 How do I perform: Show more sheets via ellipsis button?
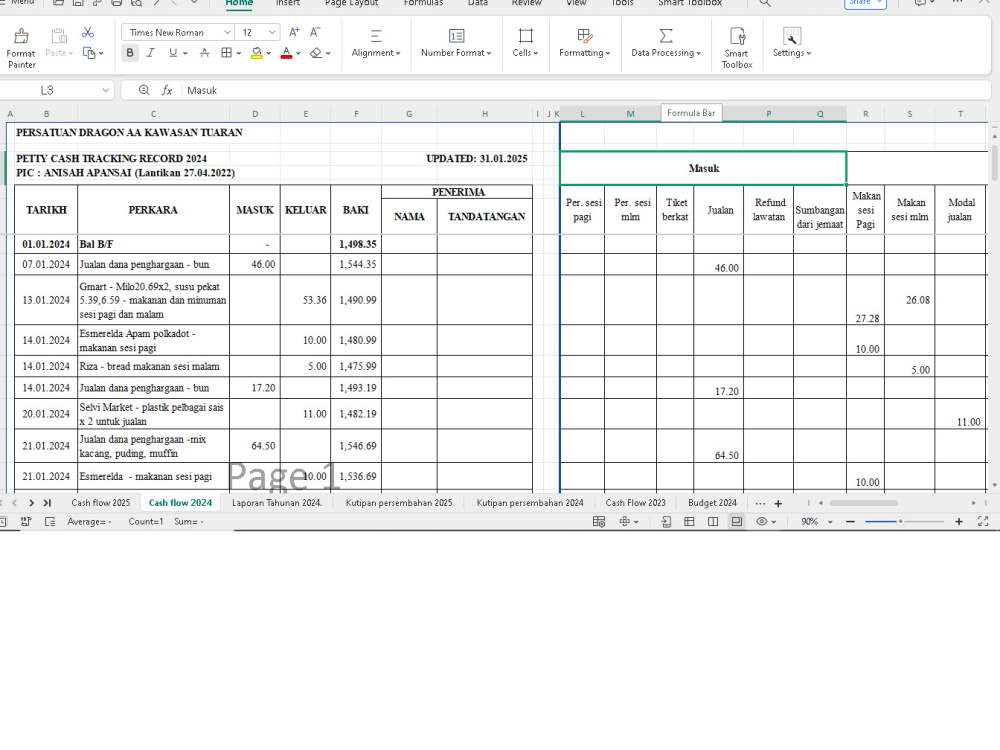760,503
